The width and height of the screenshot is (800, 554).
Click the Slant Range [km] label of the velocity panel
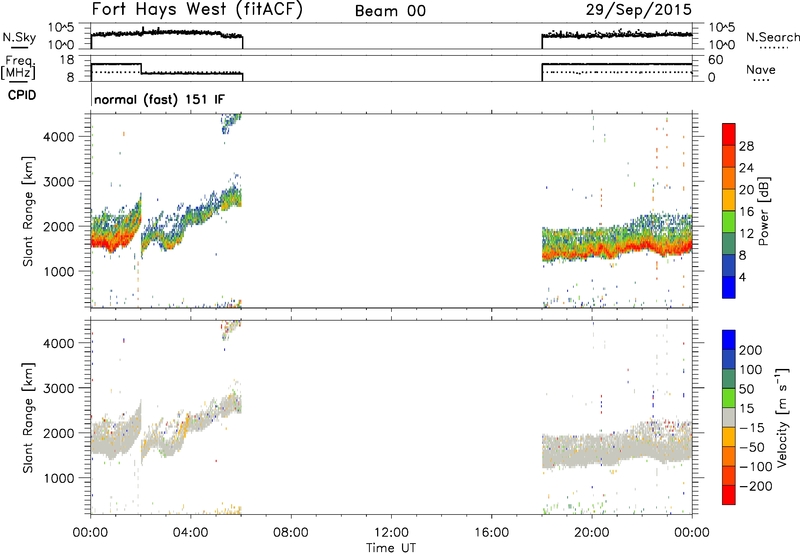point(28,418)
